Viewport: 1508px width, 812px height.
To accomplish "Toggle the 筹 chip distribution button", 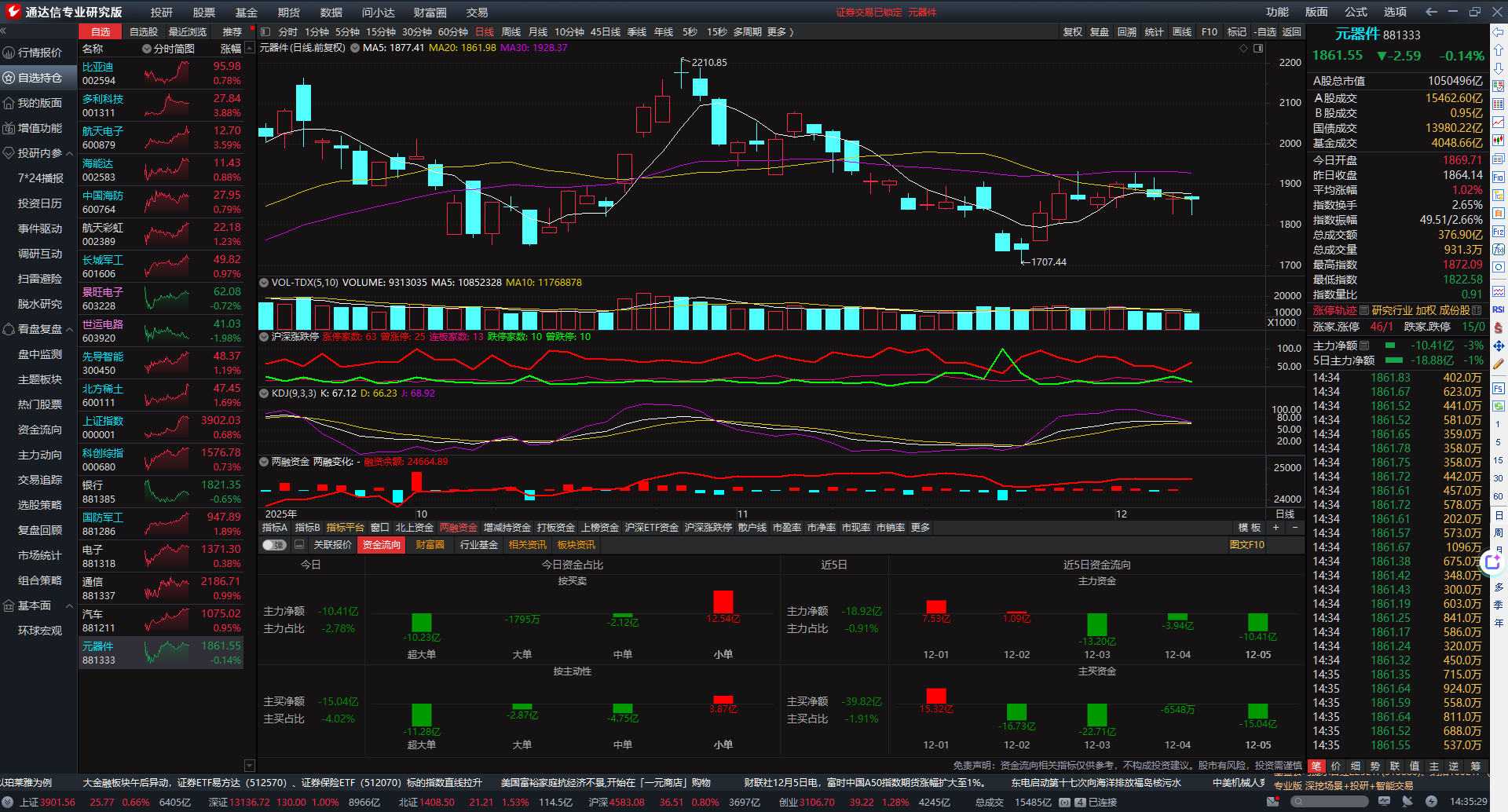I will click(1475, 766).
